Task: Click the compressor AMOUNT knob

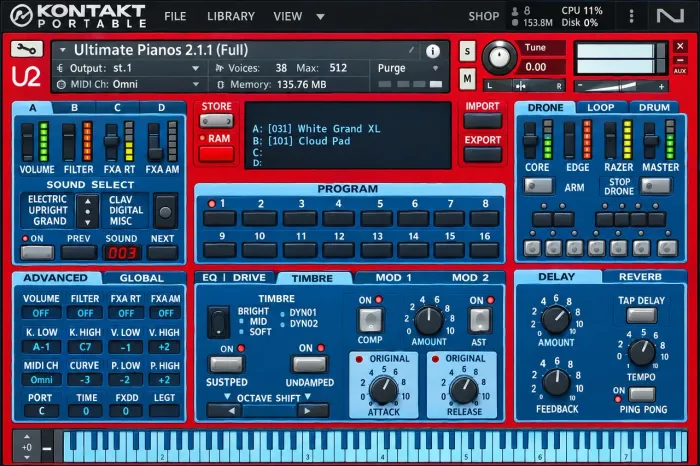Action: (x=429, y=320)
